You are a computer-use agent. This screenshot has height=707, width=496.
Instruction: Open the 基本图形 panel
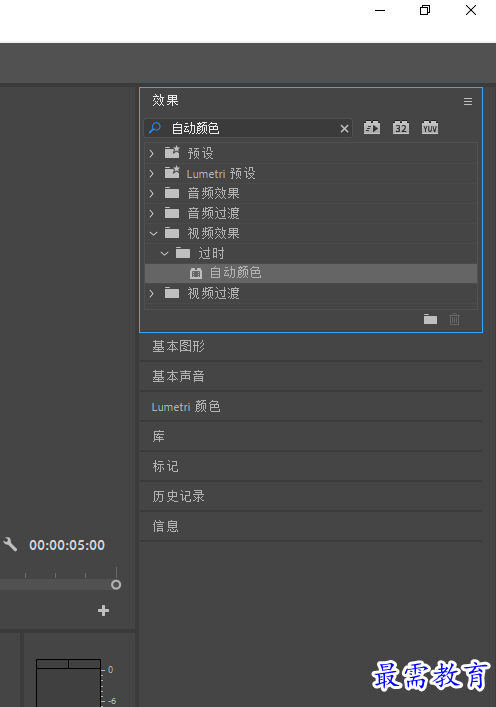[311, 346]
